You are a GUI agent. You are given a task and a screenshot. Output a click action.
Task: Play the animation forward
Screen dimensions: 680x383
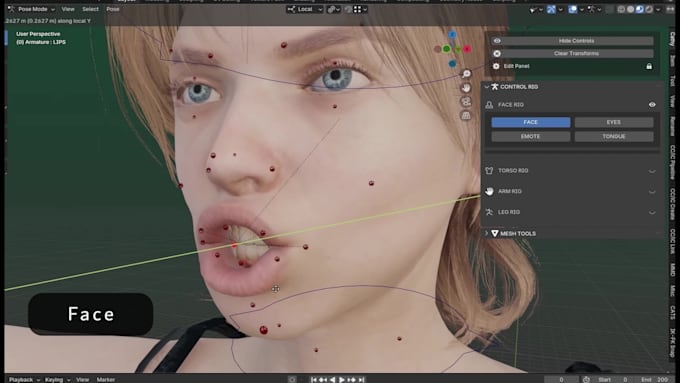click(x=342, y=380)
